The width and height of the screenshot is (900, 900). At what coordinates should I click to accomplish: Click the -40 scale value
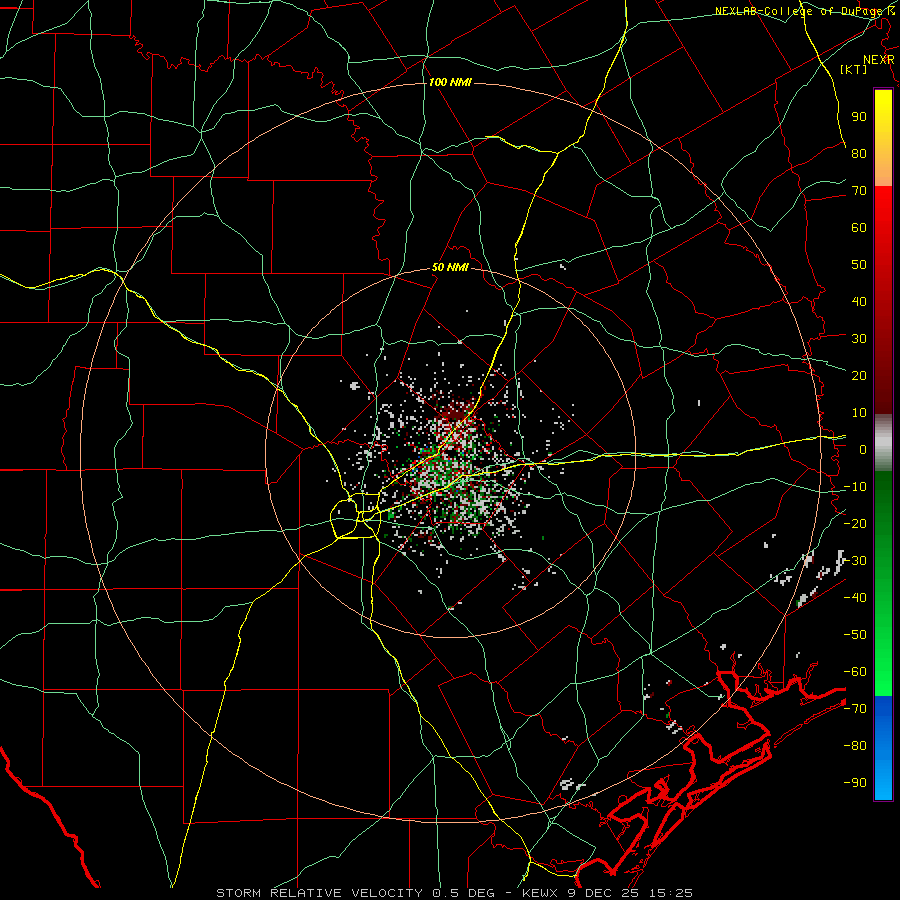click(x=855, y=598)
